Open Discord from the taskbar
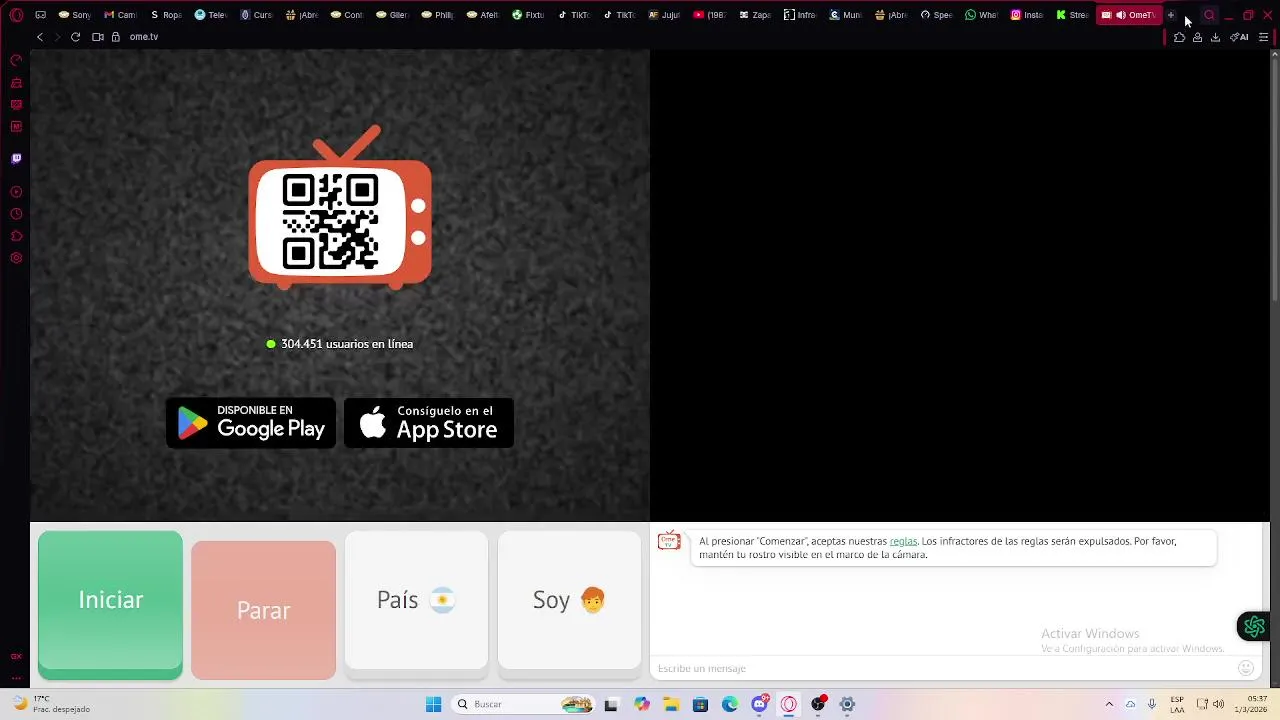The image size is (1280, 720). tap(760, 705)
